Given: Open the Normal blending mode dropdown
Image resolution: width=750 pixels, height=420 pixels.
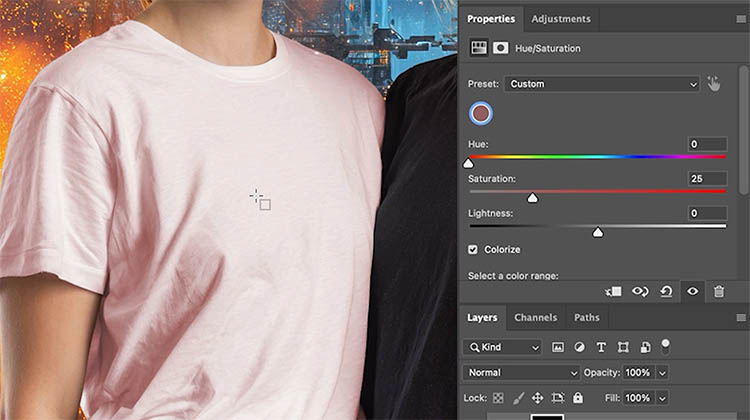Looking at the screenshot, I should (x=521, y=373).
